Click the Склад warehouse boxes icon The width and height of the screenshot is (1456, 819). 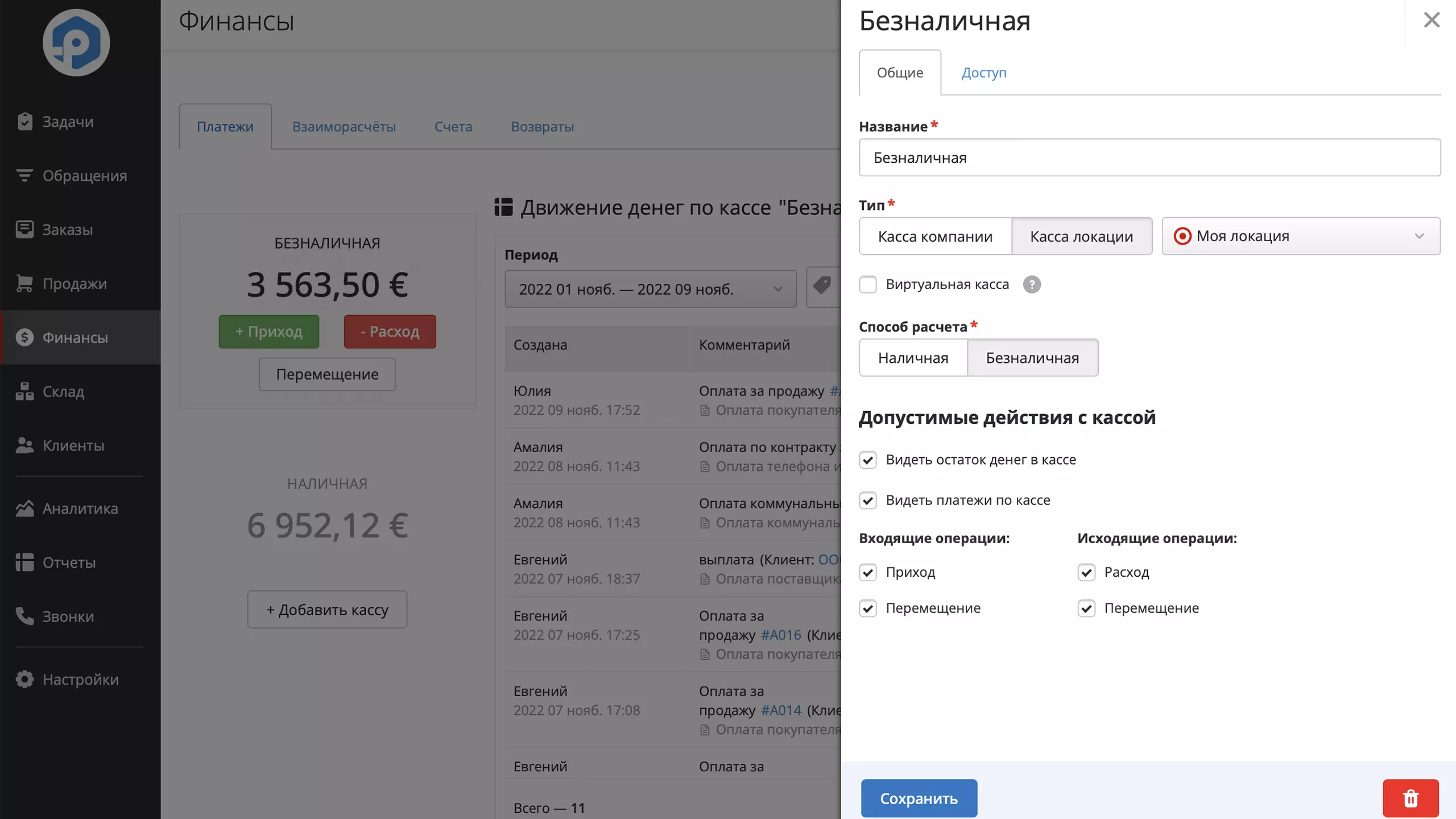pyautogui.click(x=24, y=391)
